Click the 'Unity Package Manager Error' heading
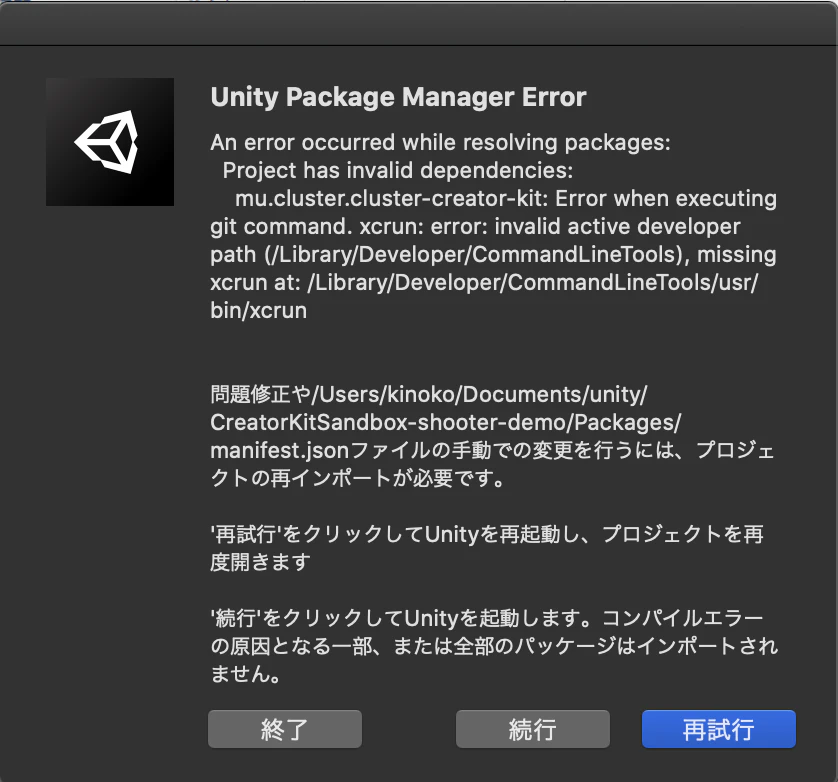The image size is (838, 782). [x=398, y=97]
